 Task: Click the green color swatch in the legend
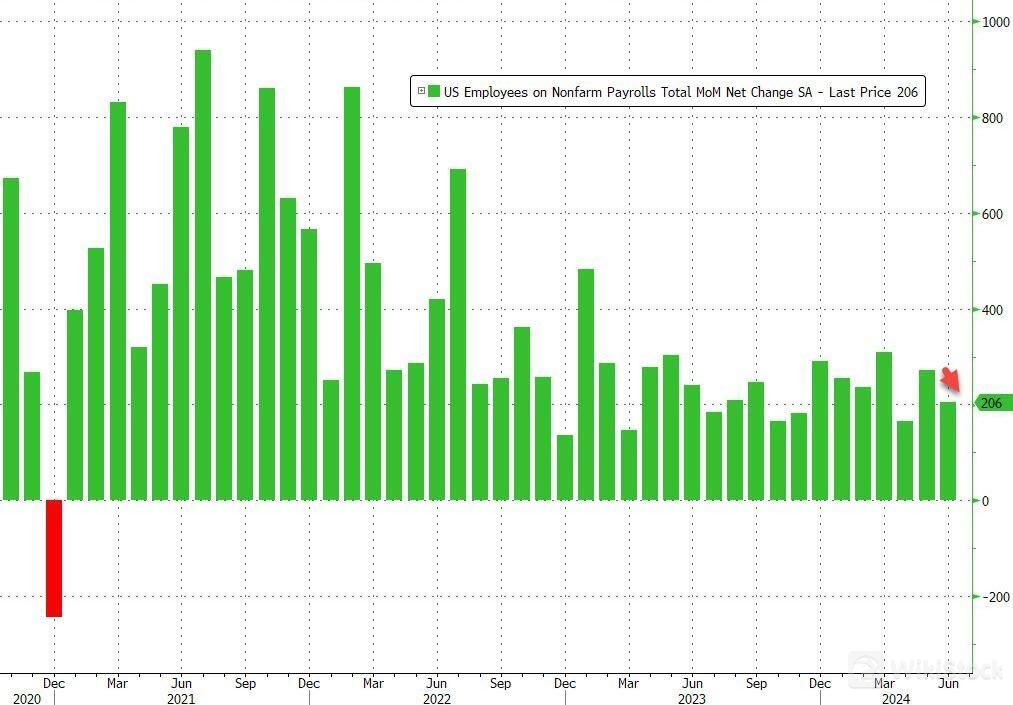click(434, 92)
